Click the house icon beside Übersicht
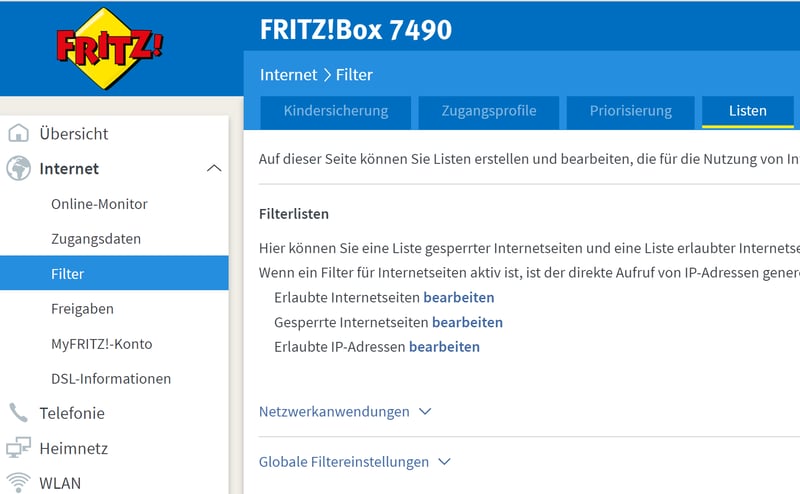Viewport: 800px width, 494px height. tap(18, 133)
